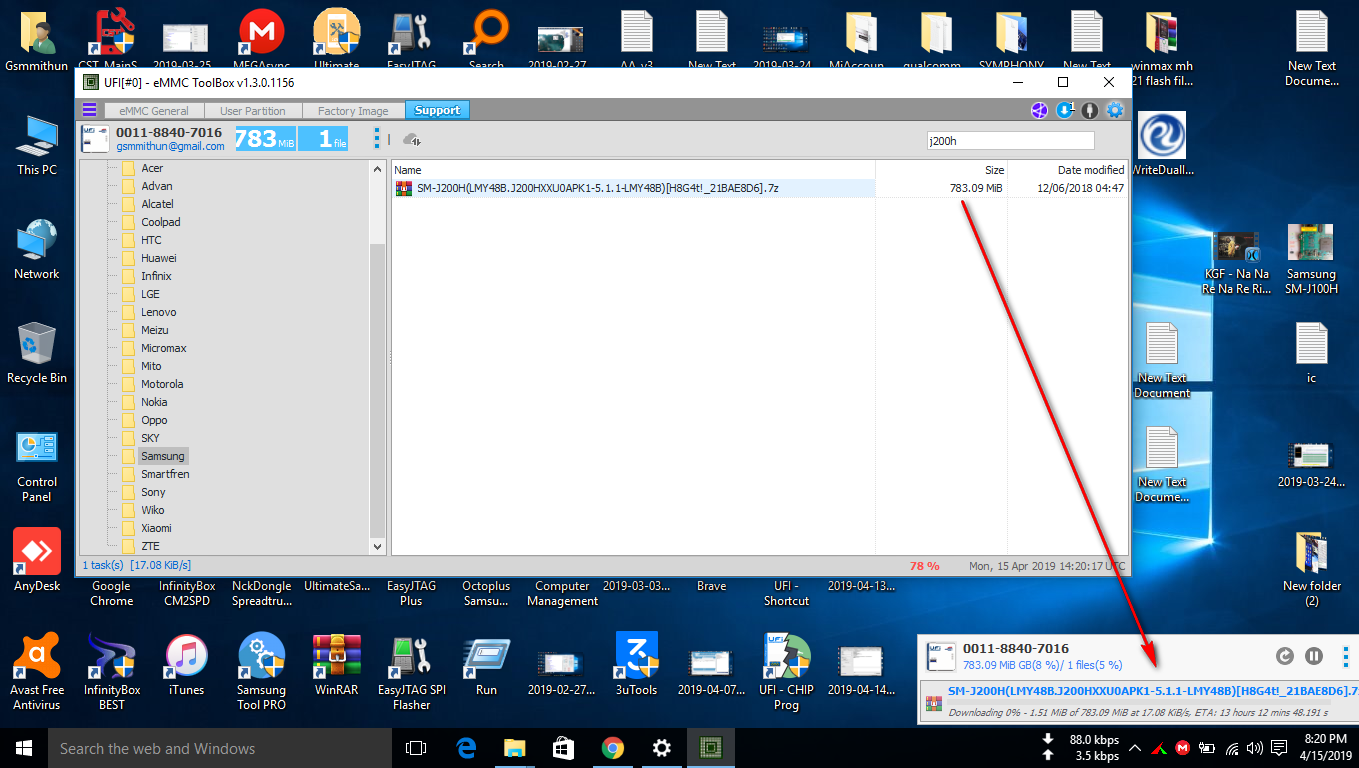Open the volume control in the system tray

pos(1255,748)
